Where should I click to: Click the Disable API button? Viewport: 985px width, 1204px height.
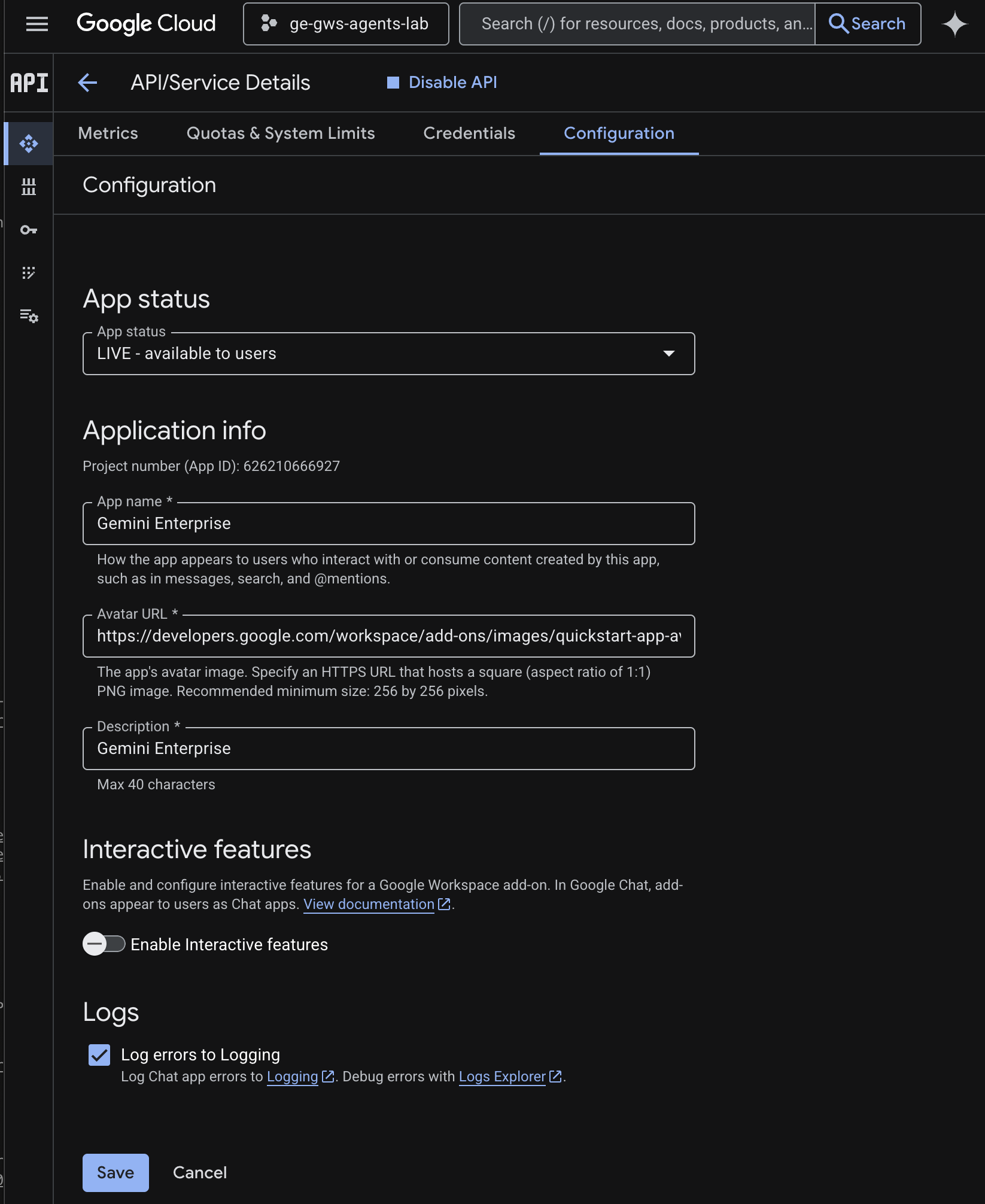click(x=442, y=83)
